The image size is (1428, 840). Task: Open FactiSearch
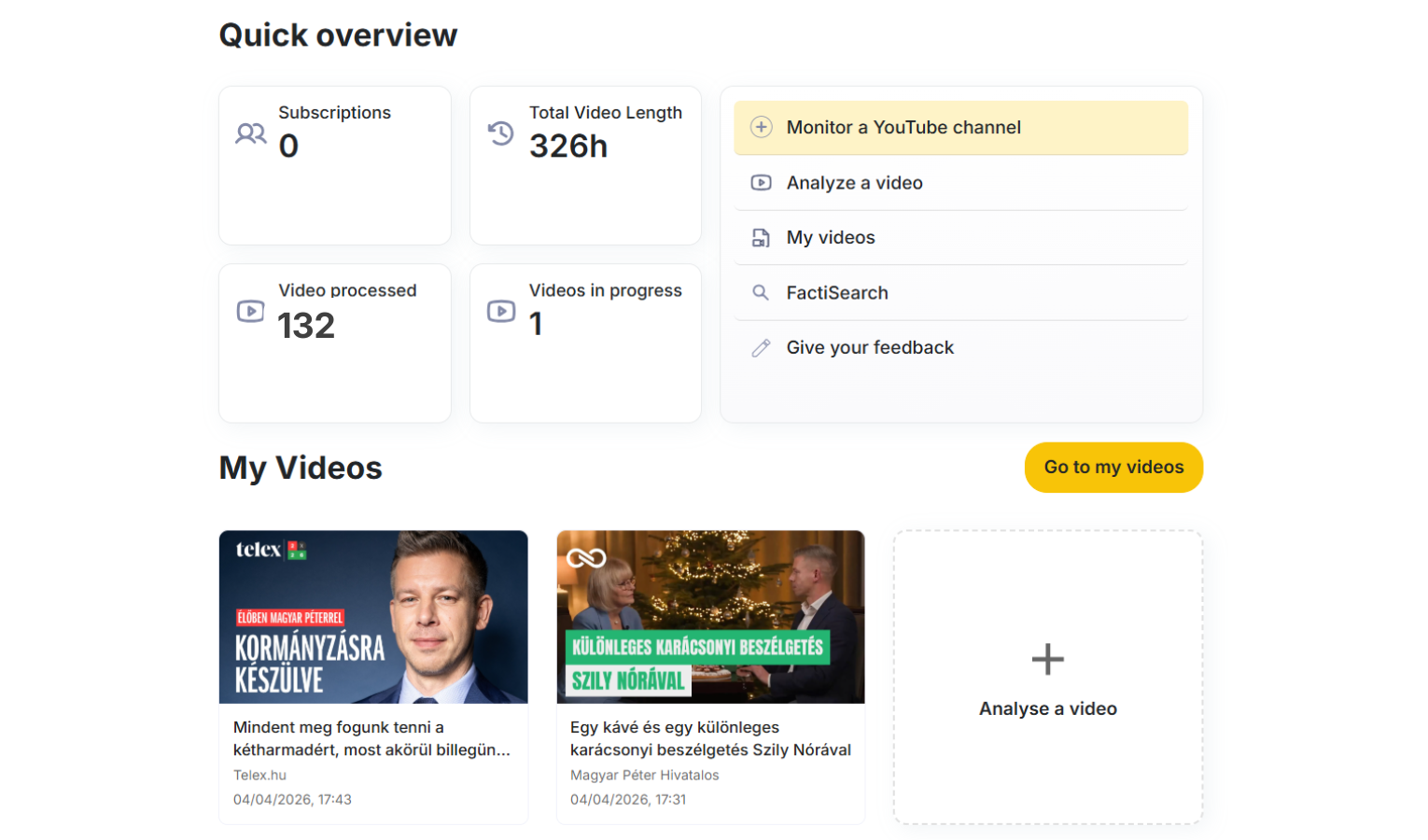[961, 293]
